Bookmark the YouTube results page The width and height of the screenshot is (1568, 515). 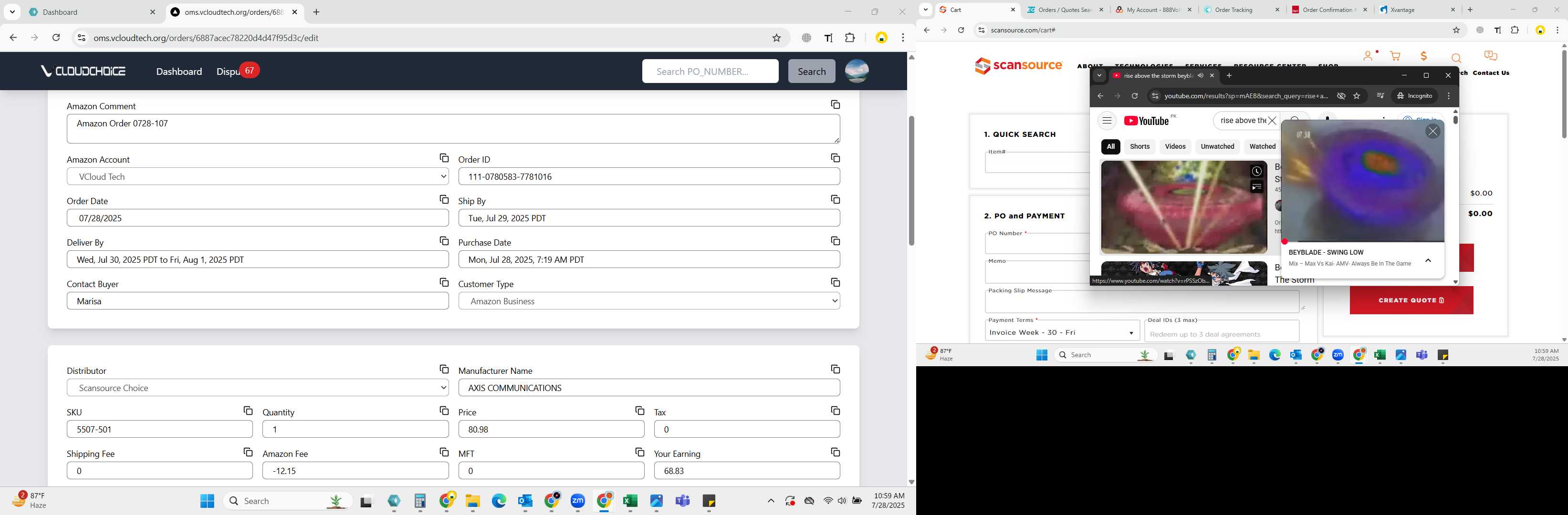pos(1356,96)
